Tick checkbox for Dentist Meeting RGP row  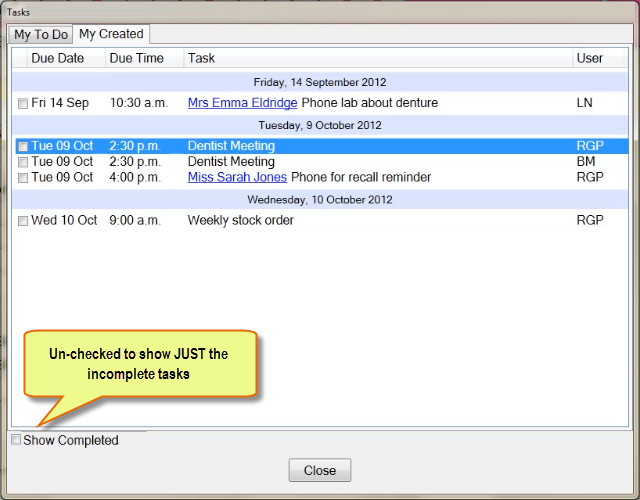click(x=23, y=146)
